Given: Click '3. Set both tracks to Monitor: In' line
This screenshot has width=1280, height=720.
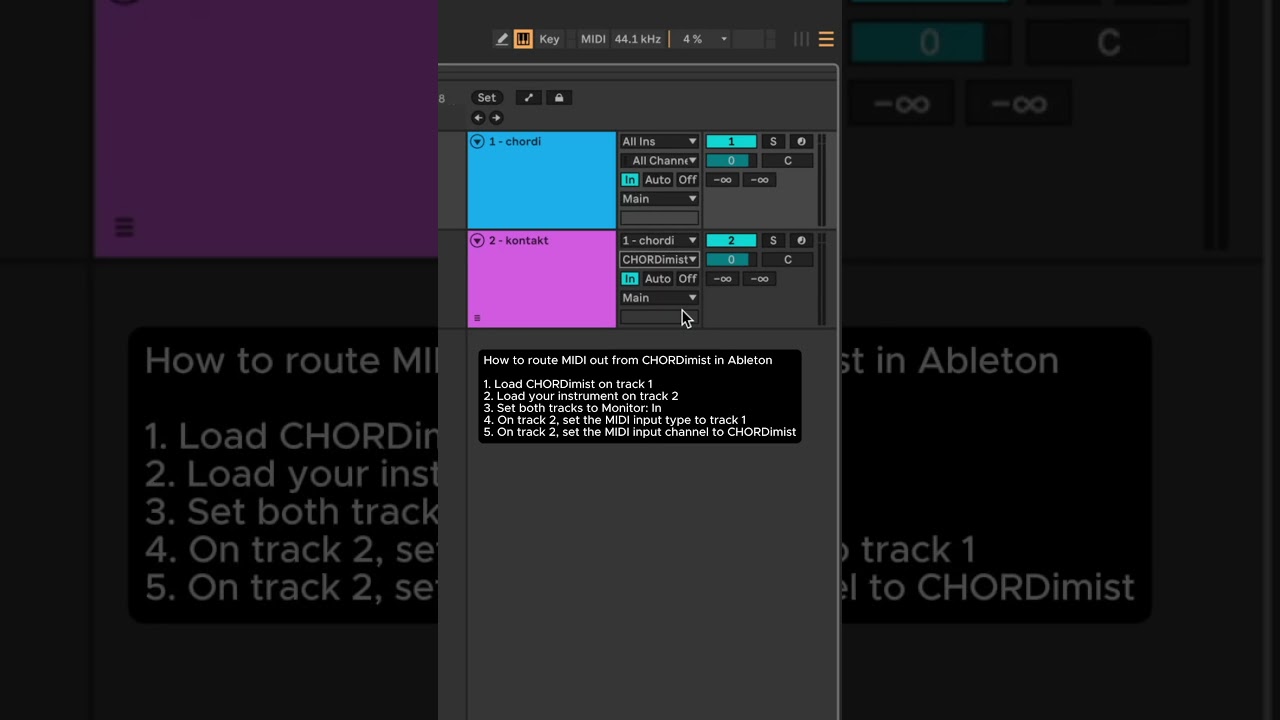Looking at the screenshot, I should coord(572,408).
